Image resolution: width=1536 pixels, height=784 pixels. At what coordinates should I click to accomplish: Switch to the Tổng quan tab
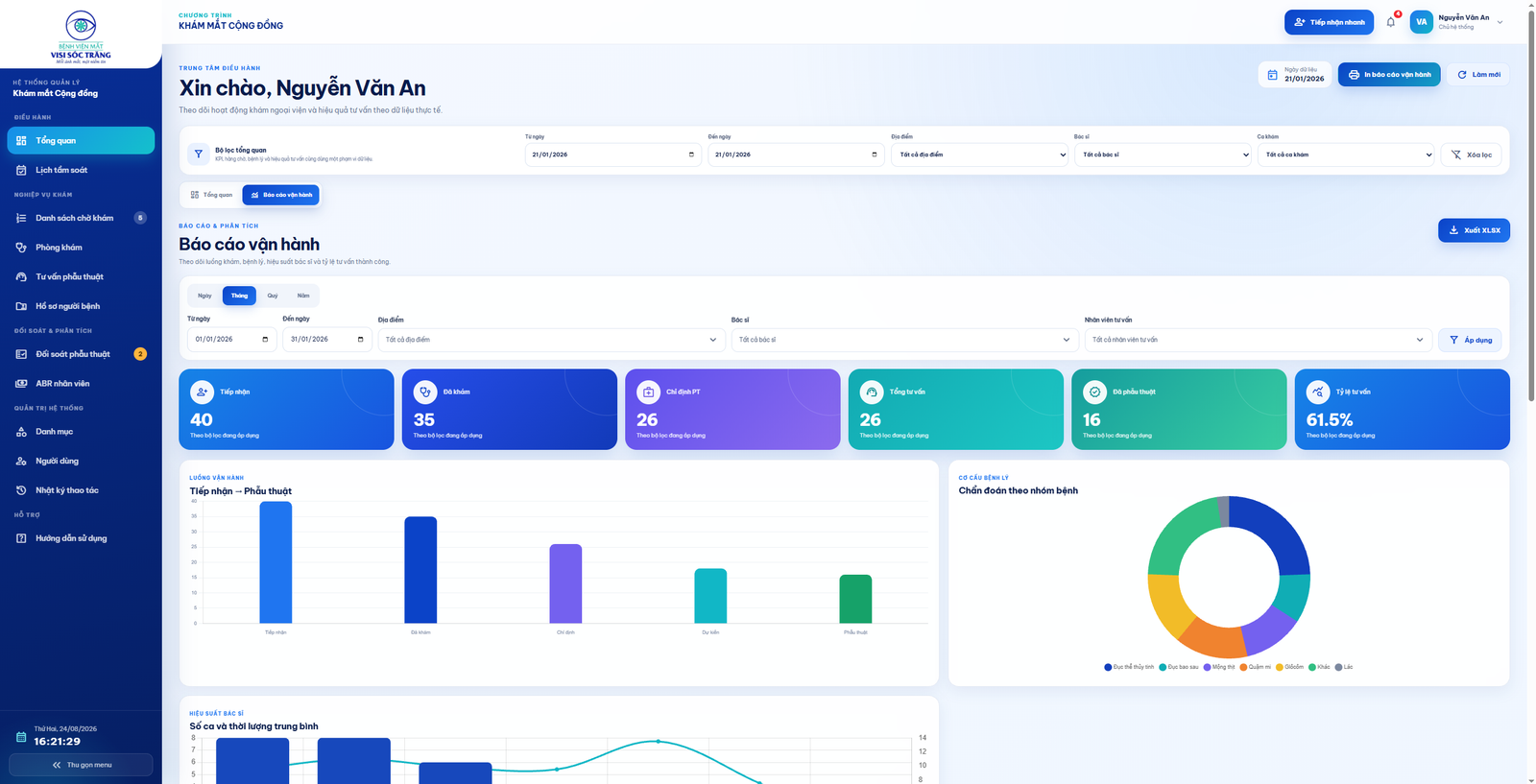211,195
